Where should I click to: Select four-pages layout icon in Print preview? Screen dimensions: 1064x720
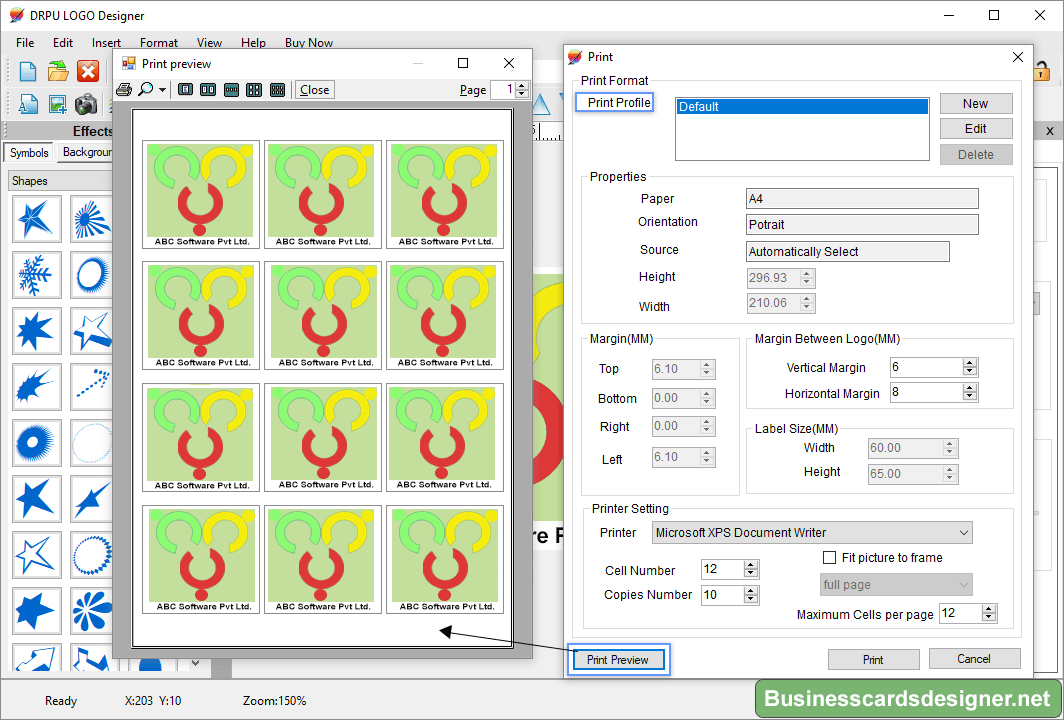point(254,90)
